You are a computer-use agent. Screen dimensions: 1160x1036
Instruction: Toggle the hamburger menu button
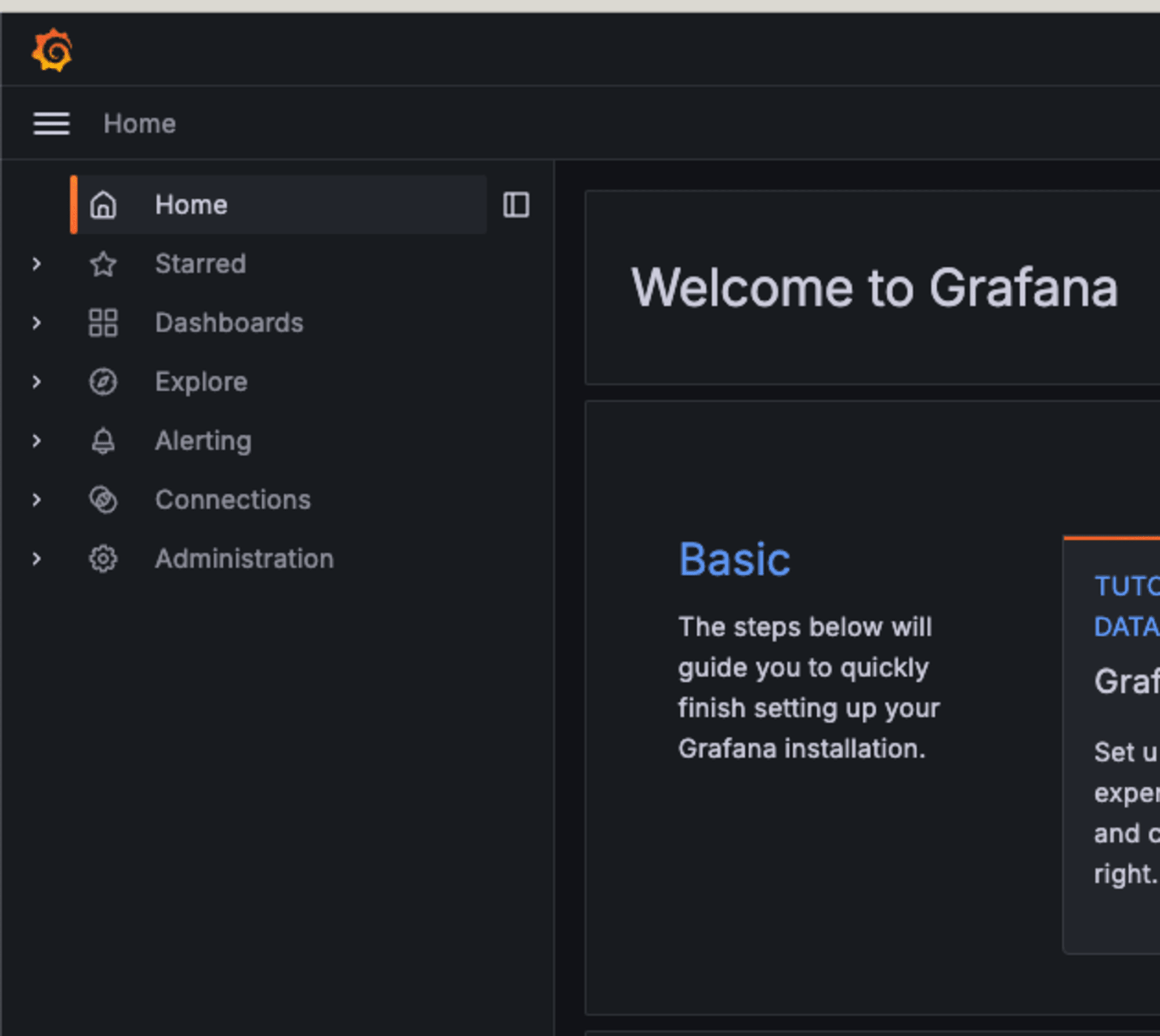pyautogui.click(x=52, y=123)
